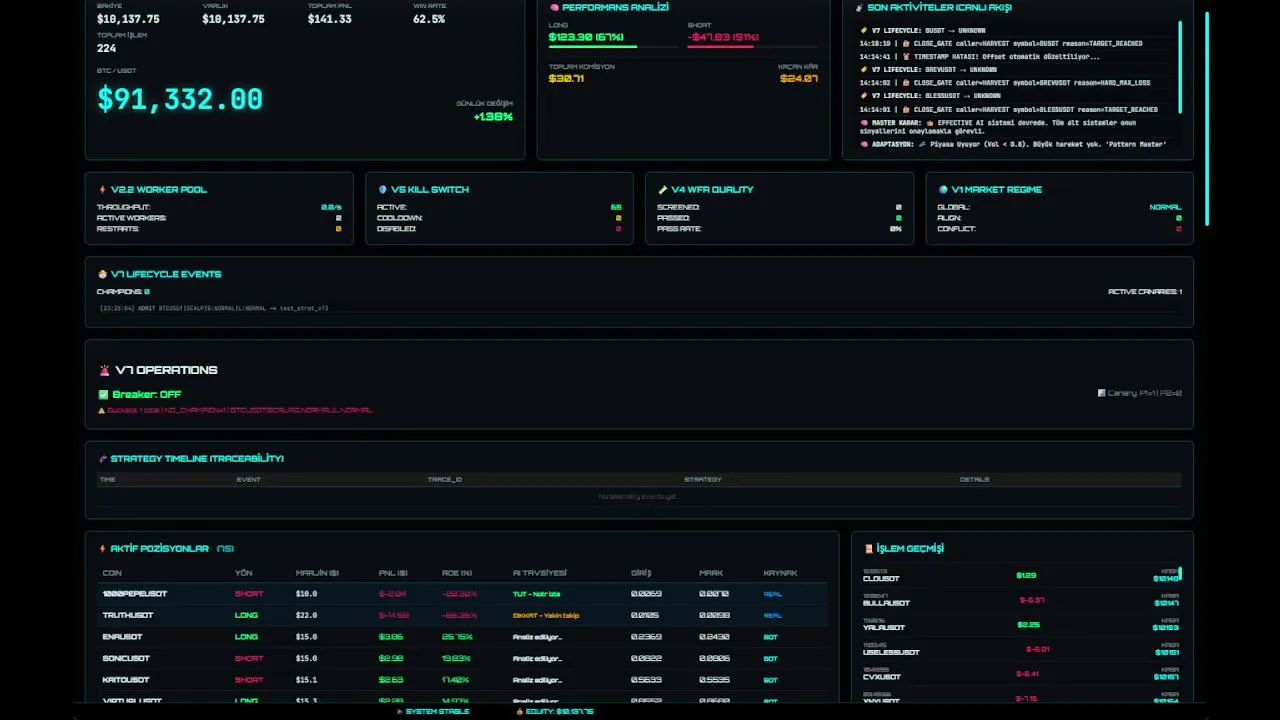Click the globe icon beside V1 Market Regime

click(x=943, y=190)
